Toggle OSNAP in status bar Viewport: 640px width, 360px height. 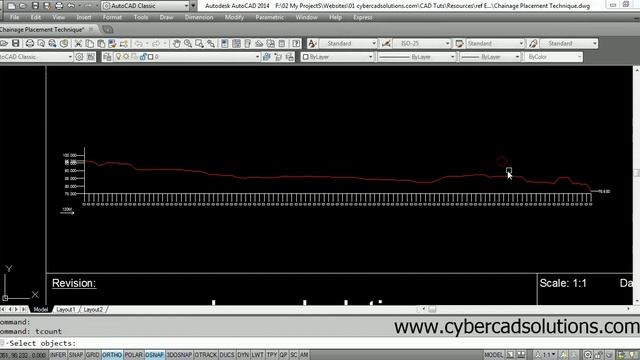(155, 355)
